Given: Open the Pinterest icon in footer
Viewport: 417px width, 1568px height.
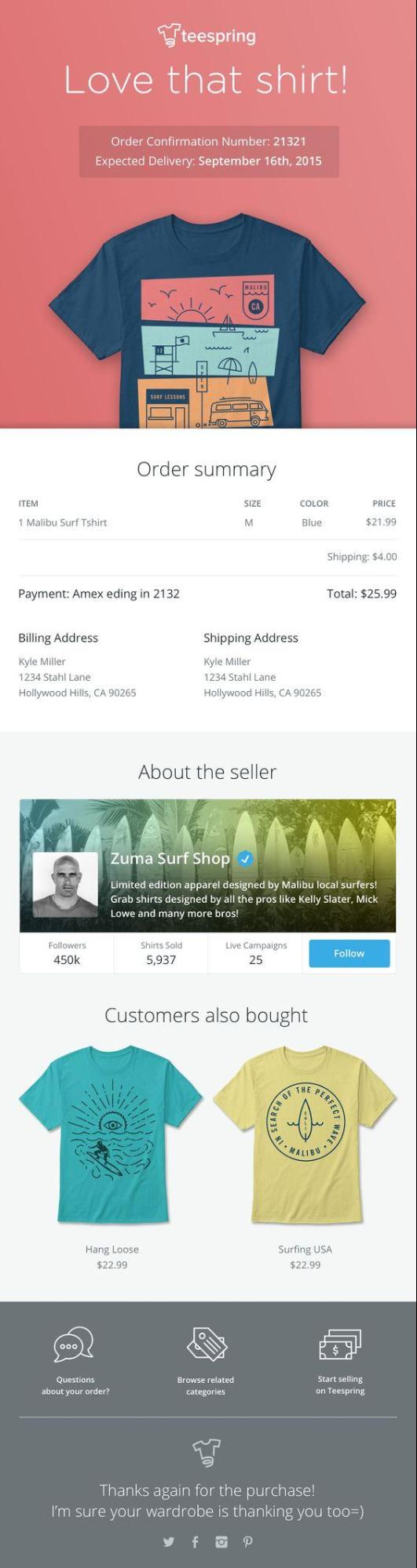Looking at the screenshot, I should [247, 1541].
